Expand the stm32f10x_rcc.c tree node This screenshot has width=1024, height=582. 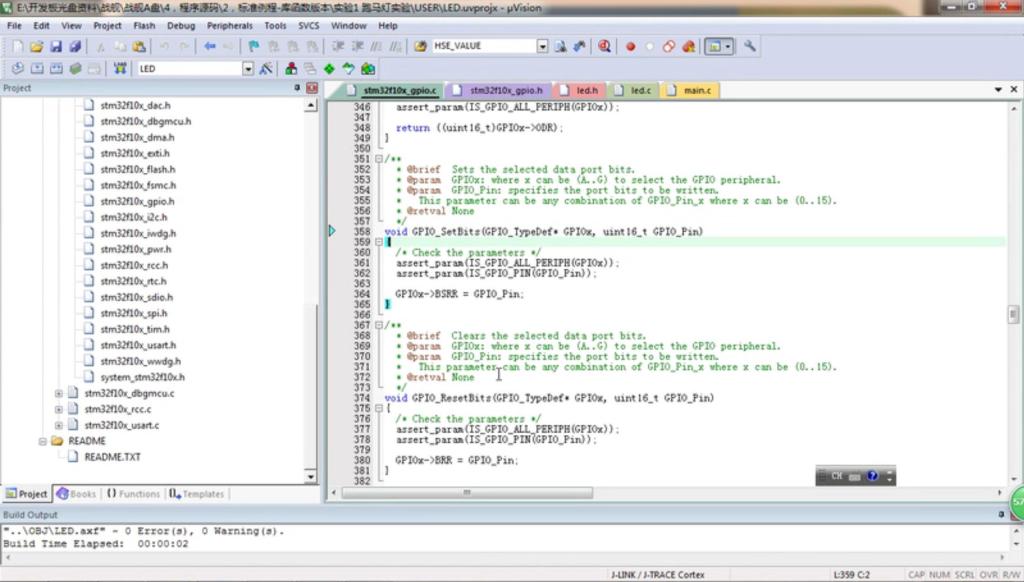59,409
